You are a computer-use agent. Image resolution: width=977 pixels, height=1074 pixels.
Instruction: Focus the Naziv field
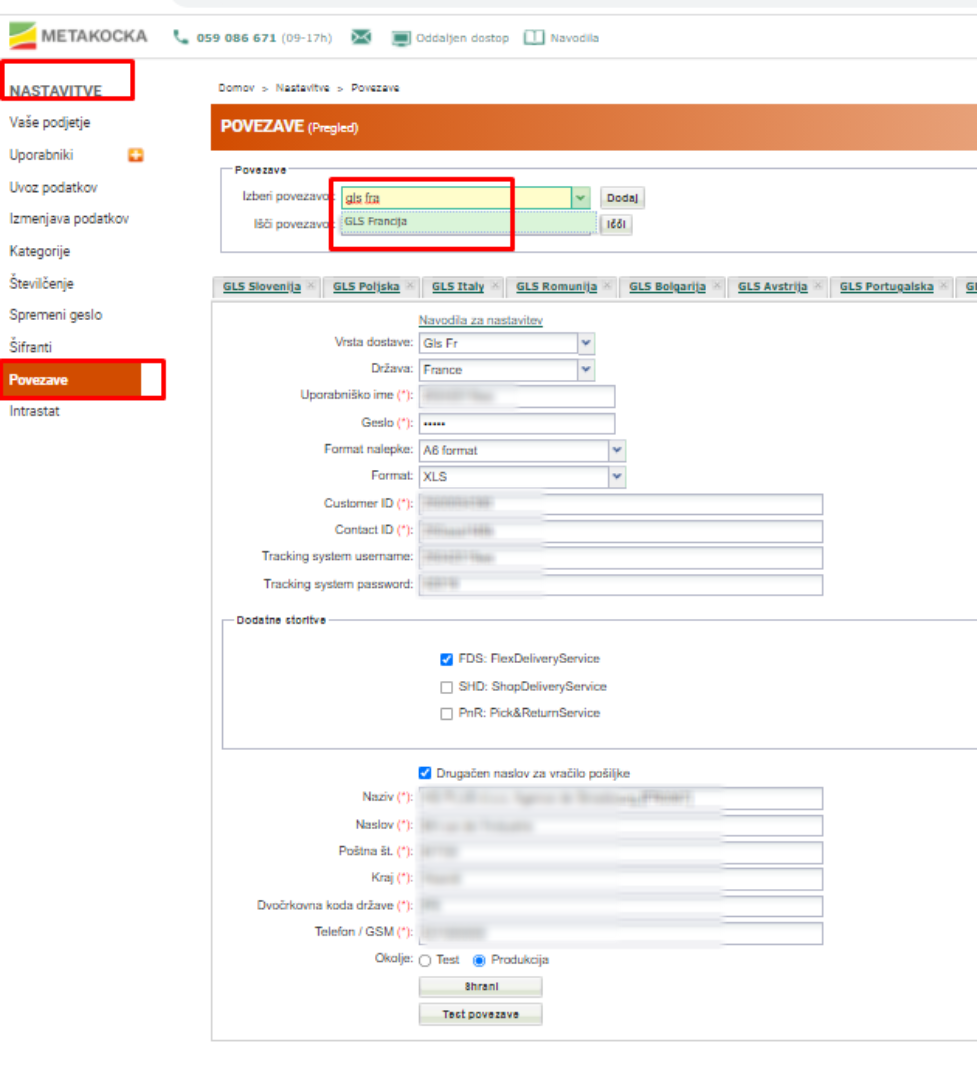point(621,798)
